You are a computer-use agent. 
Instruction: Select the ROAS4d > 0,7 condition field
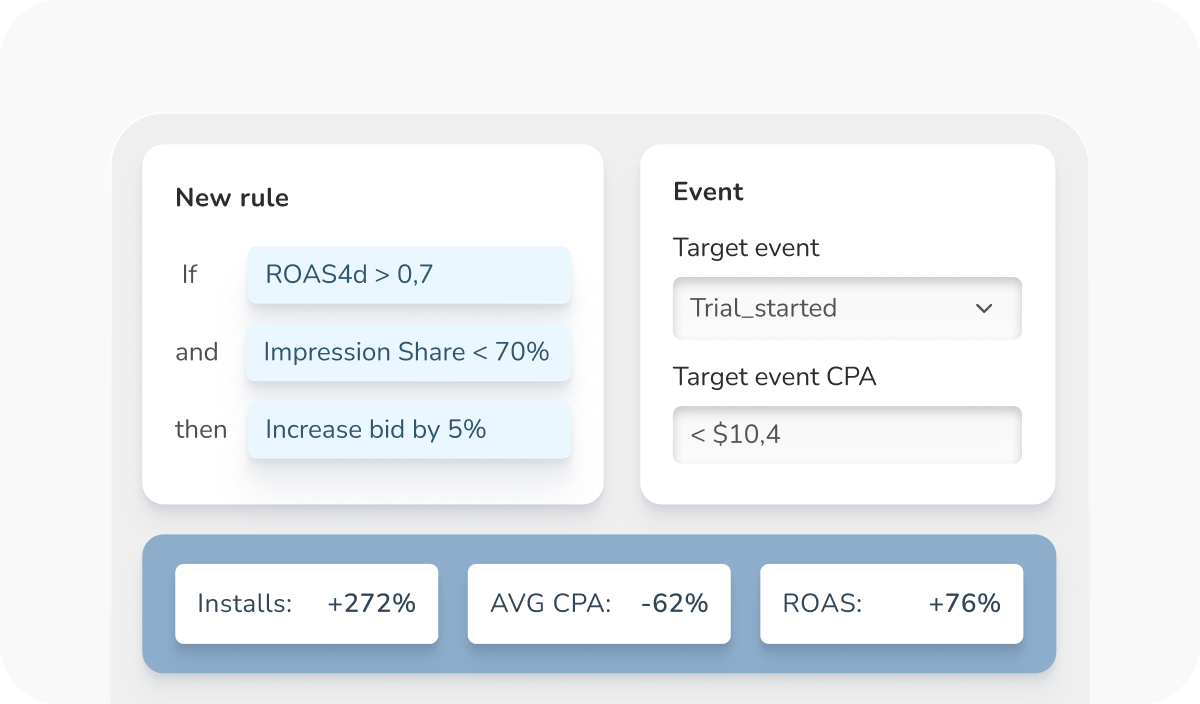tap(409, 275)
